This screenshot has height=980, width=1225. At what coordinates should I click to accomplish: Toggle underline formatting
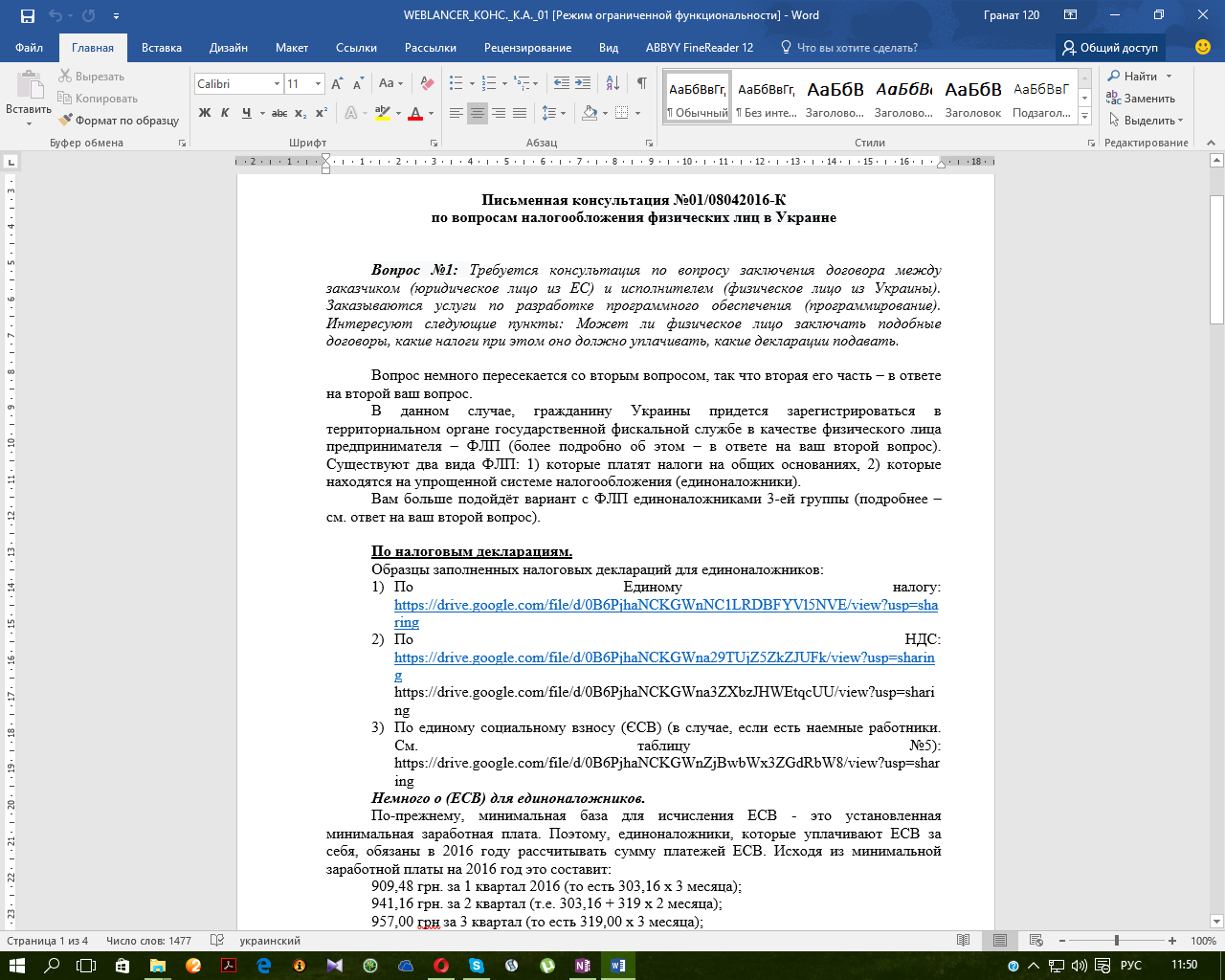[x=246, y=113]
